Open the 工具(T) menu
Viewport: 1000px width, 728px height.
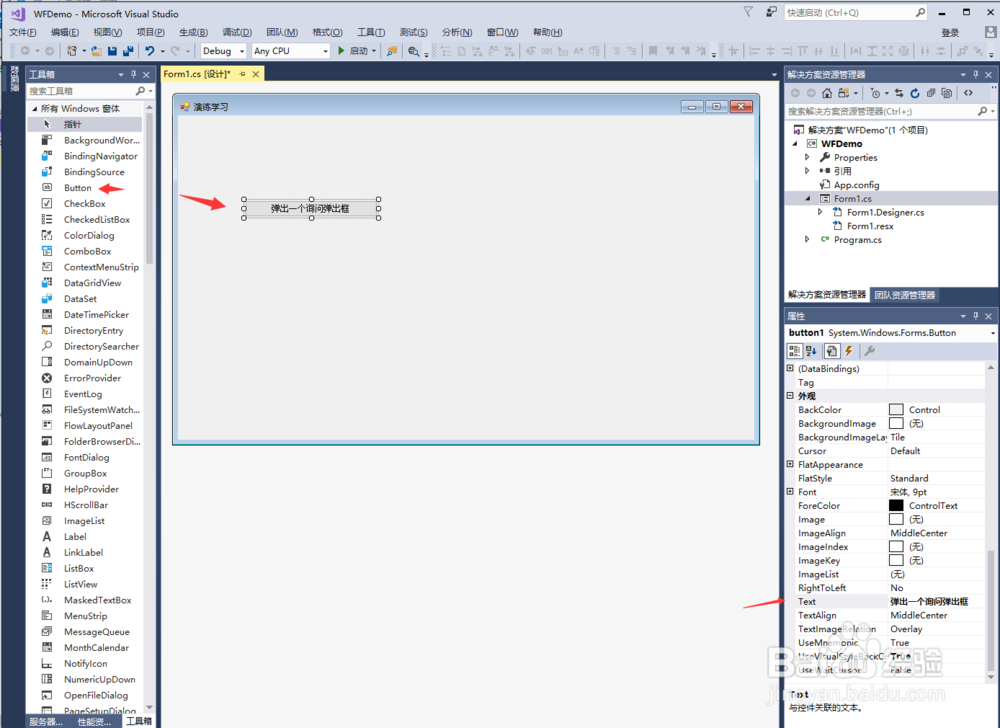click(371, 33)
